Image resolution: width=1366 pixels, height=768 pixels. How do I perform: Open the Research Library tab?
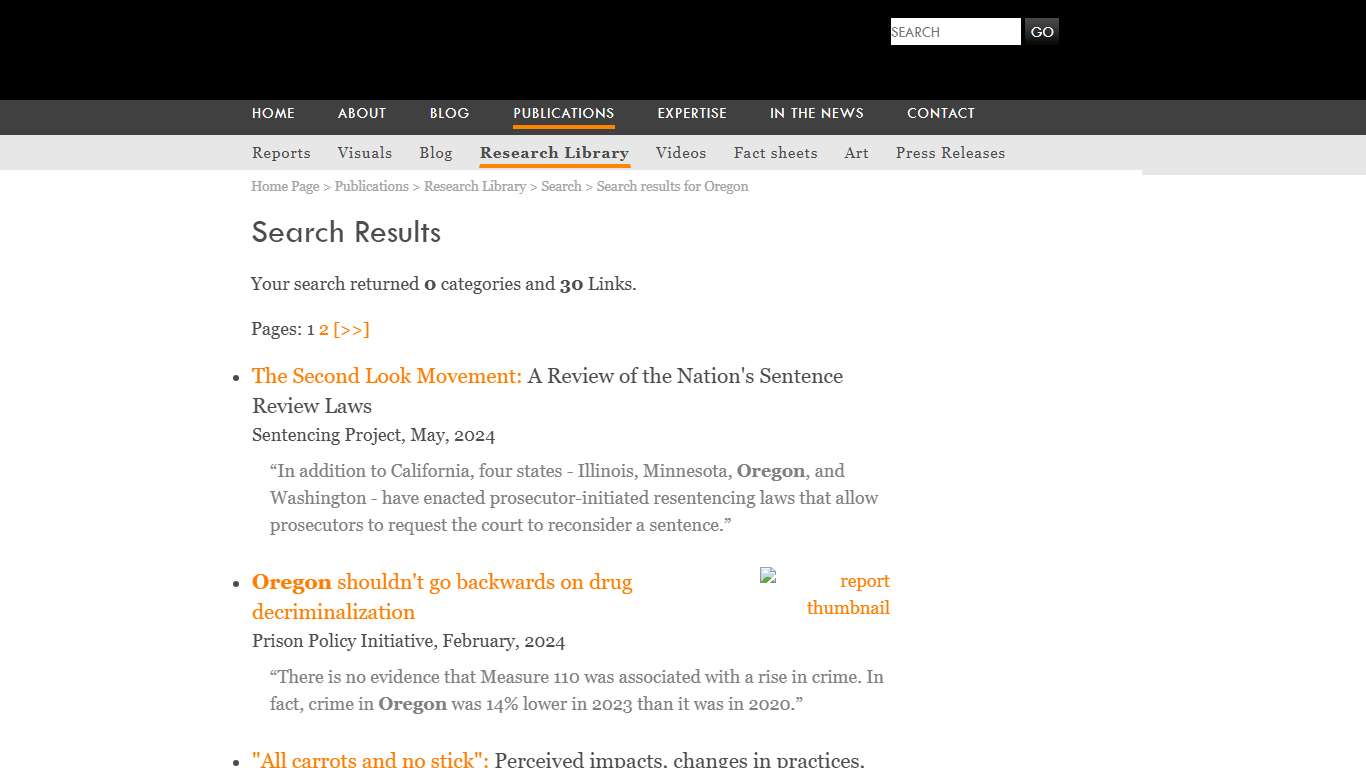pyautogui.click(x=554, y=153)
